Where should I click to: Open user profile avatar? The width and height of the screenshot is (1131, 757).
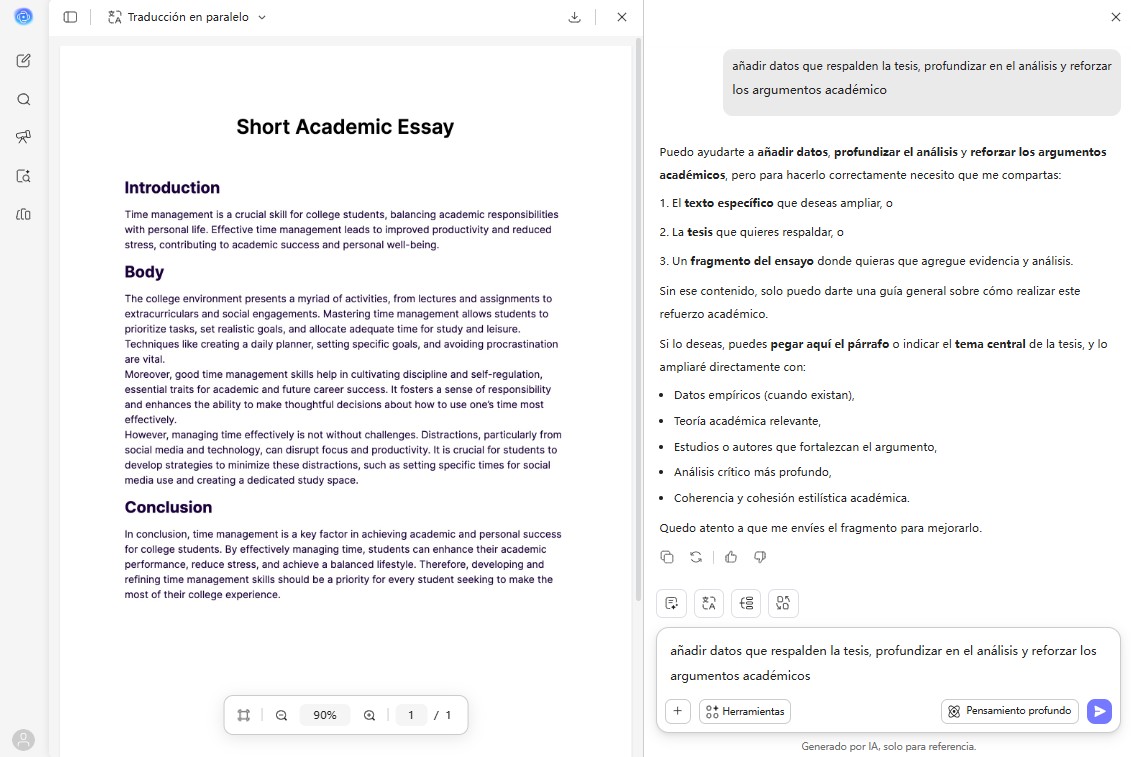click(x=23, y=740)
